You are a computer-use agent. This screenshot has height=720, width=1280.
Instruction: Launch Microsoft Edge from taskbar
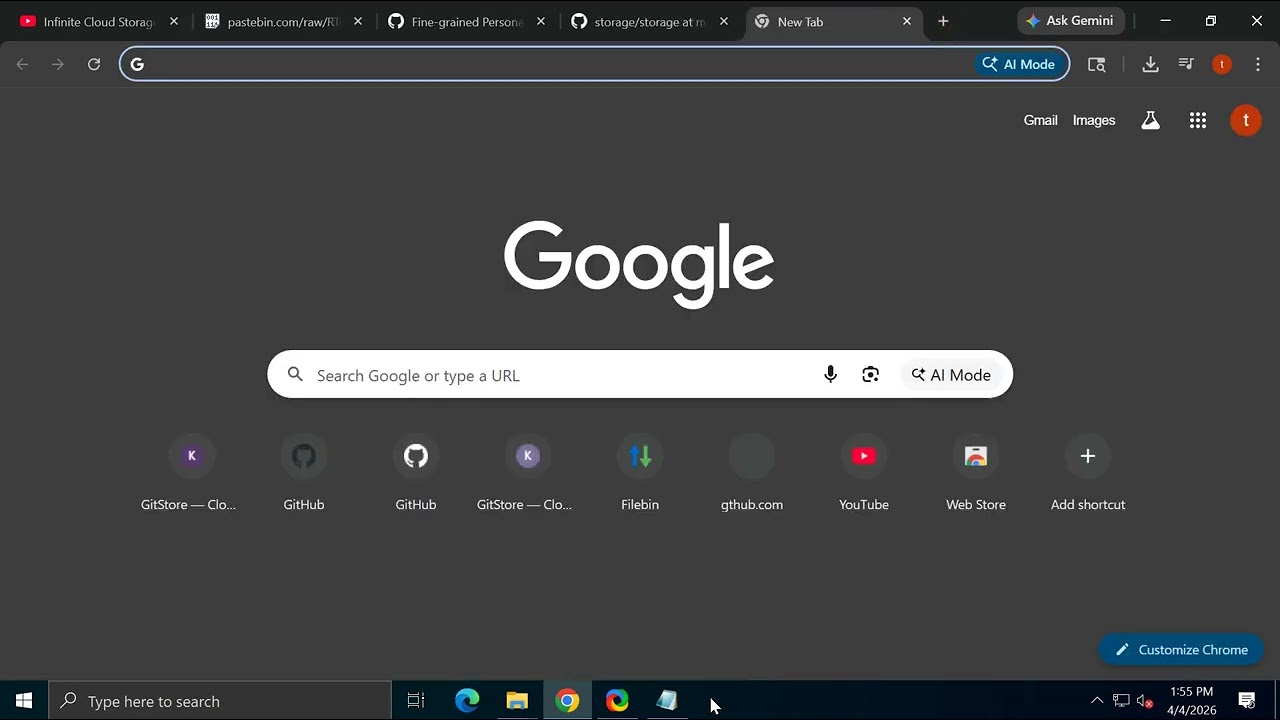(x=467, y=701)
